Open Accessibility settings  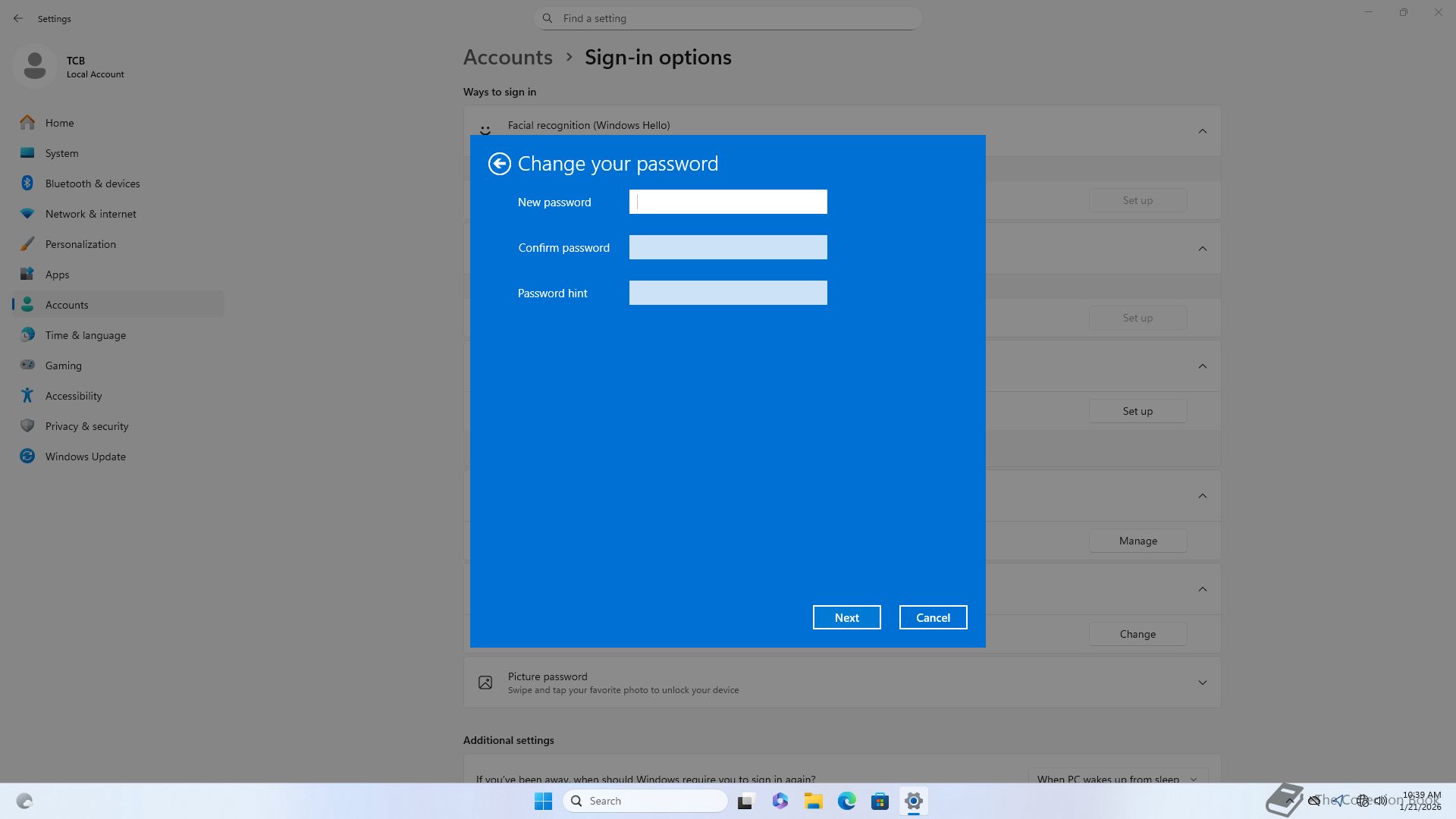click(x=73, y=396)
